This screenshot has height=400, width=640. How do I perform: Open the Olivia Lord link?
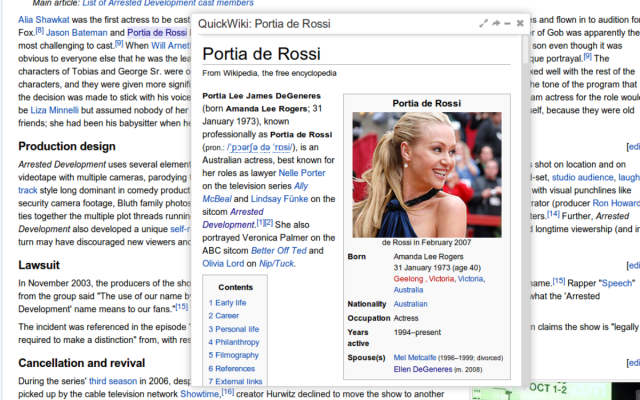pyautogui.click(x=223, y=264)
